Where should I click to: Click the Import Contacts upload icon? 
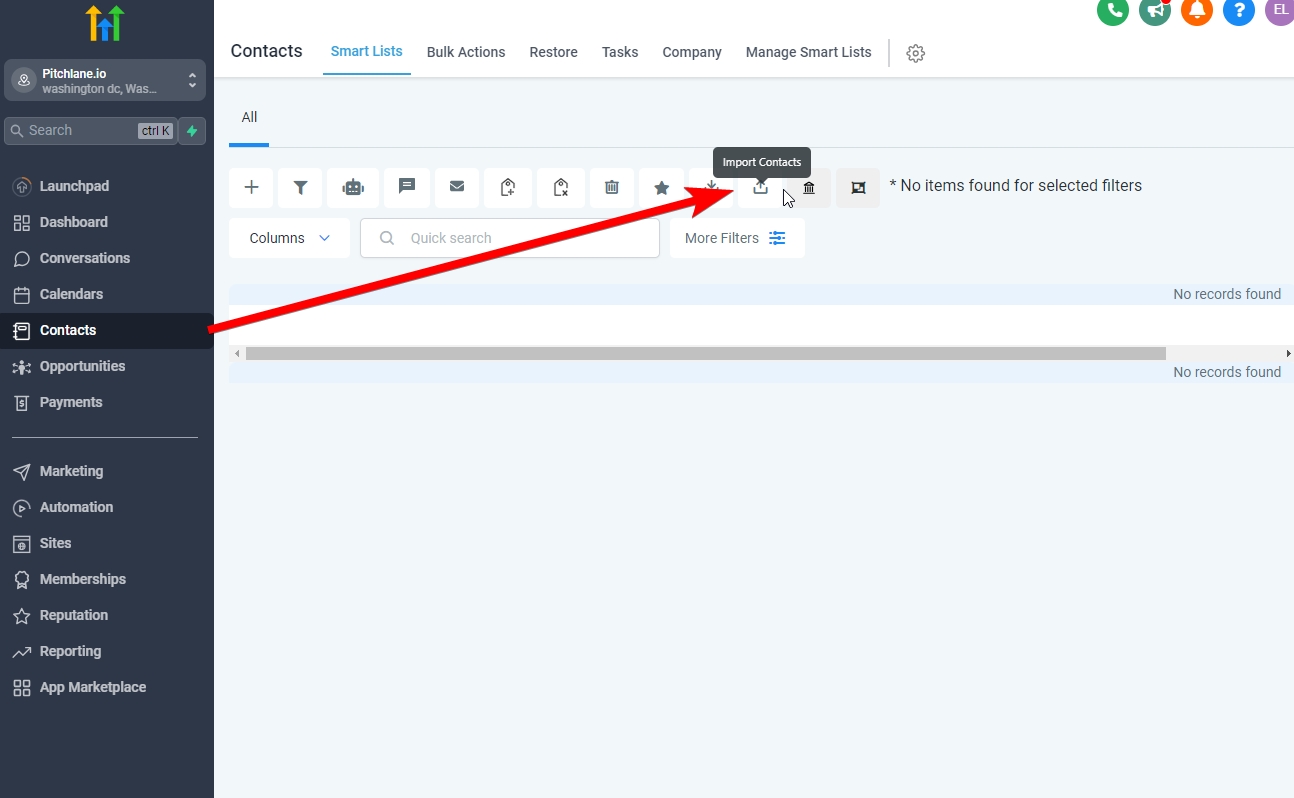760,188
